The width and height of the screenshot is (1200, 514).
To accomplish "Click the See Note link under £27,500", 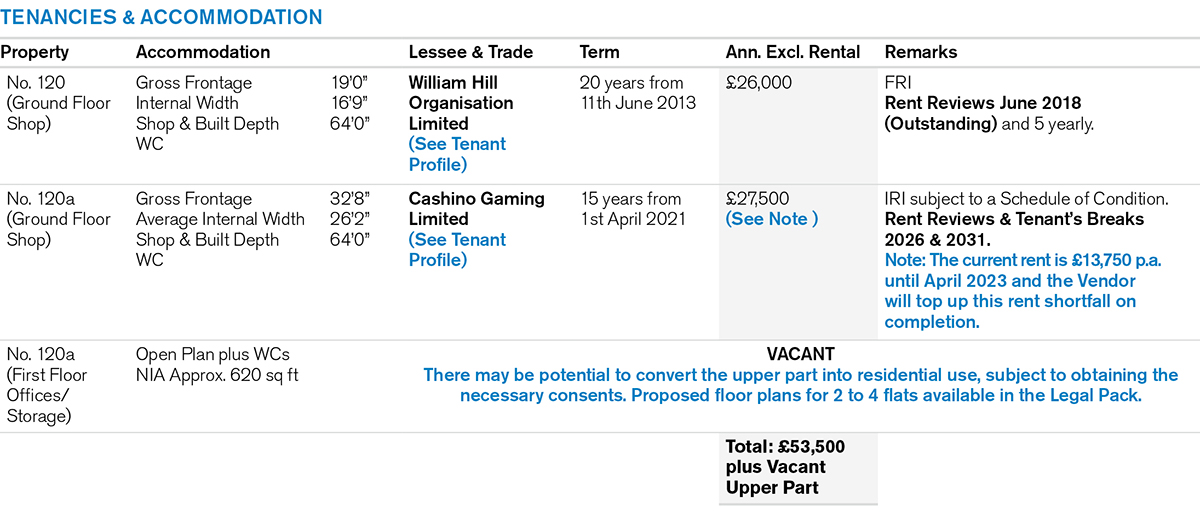I will (x=771, y=219).
